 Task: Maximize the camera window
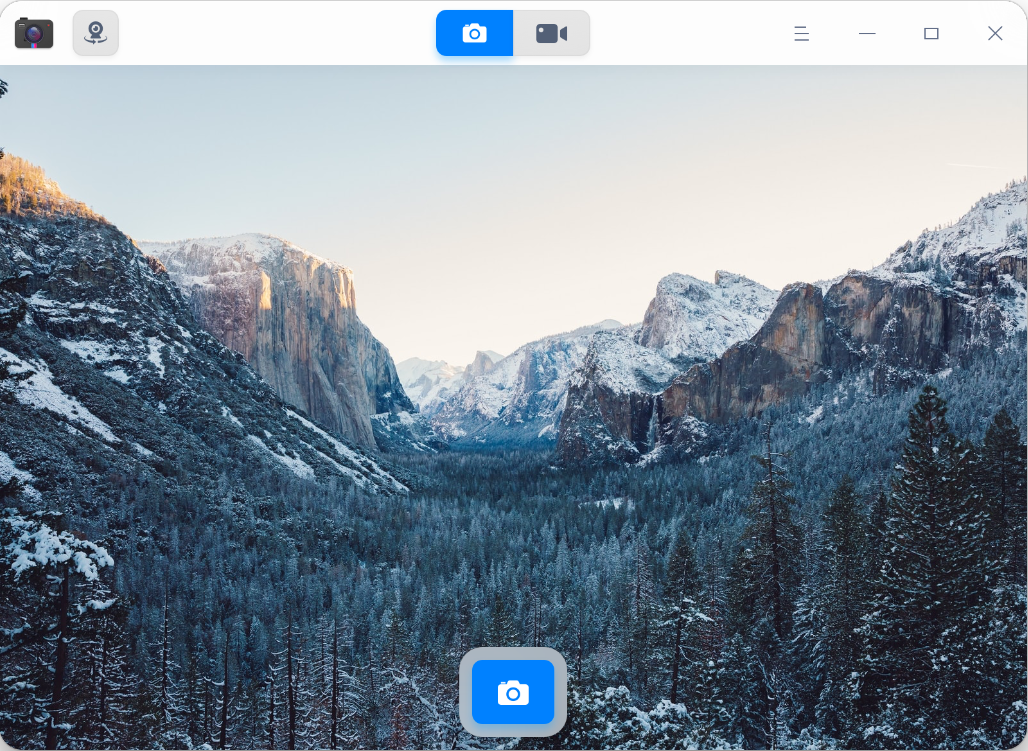coord(931,33)
